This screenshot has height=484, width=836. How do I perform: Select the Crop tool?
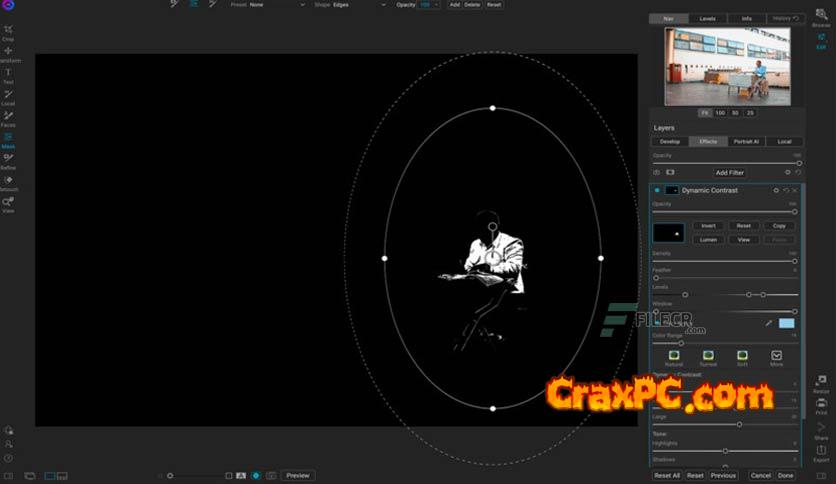(8, 30)
